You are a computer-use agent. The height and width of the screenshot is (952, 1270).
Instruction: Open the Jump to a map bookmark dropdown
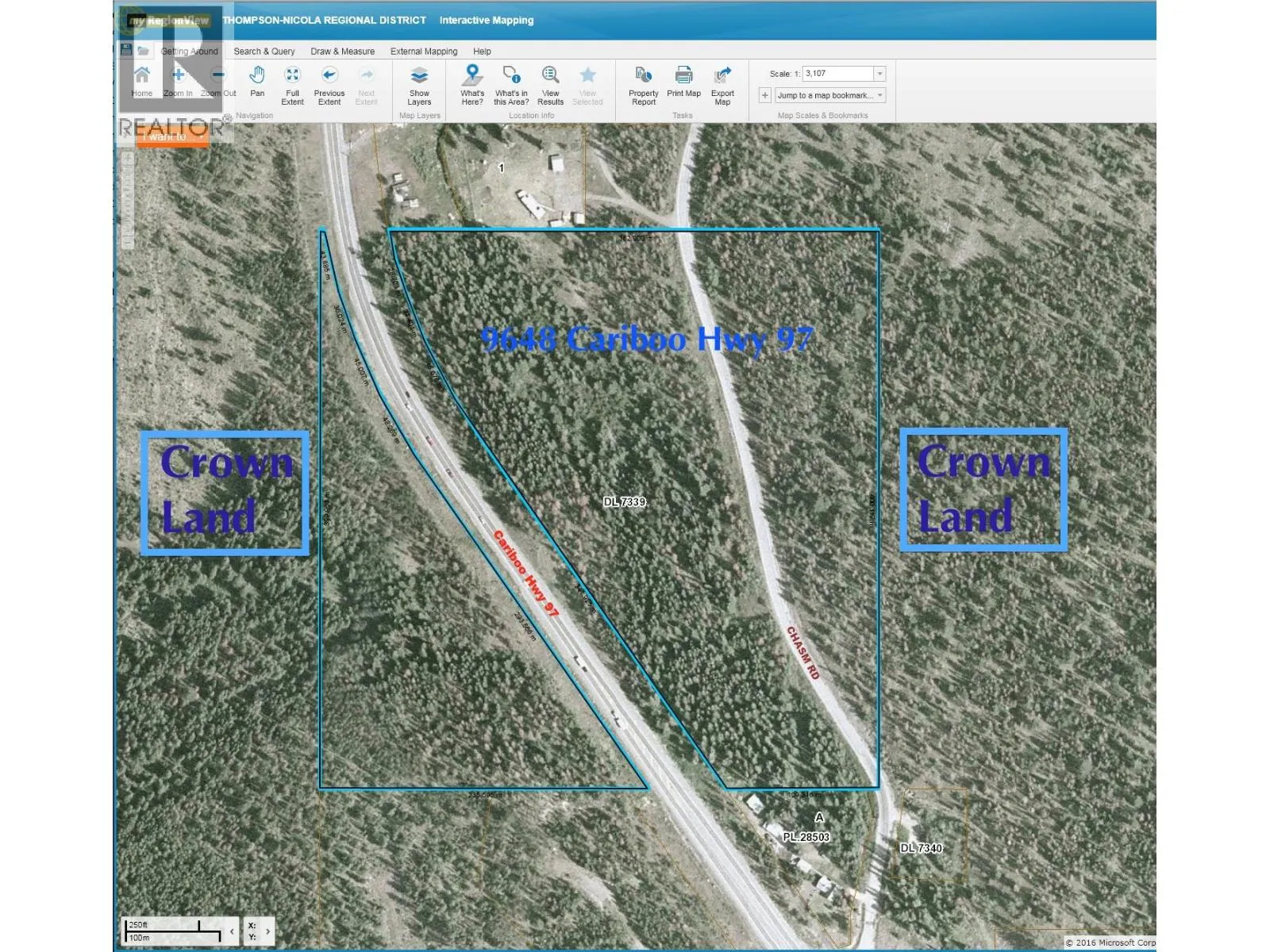click(x=879, y=95)
